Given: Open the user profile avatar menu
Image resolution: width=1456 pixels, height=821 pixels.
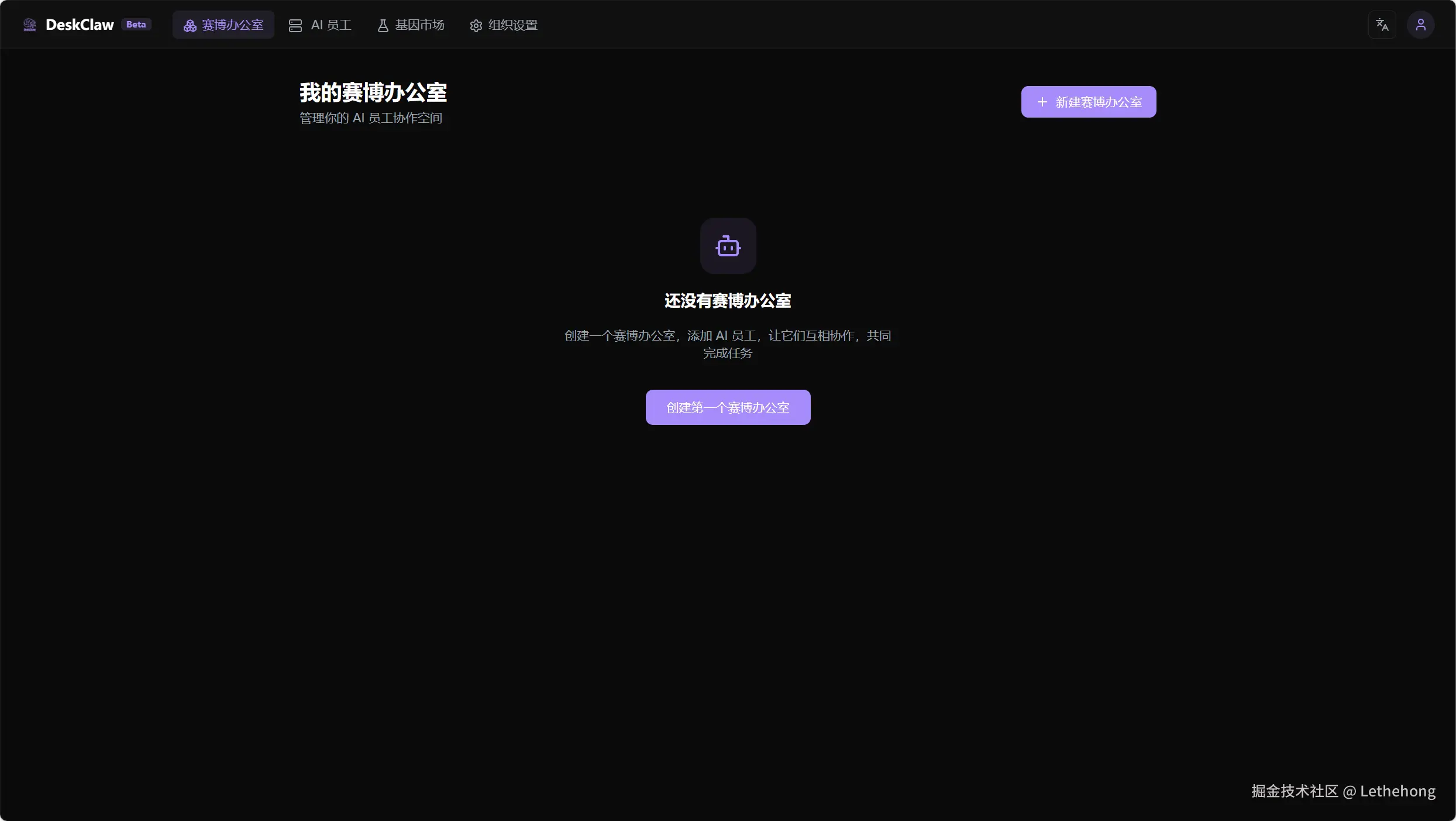Looking at the screenshot, I should (1420, 25).
